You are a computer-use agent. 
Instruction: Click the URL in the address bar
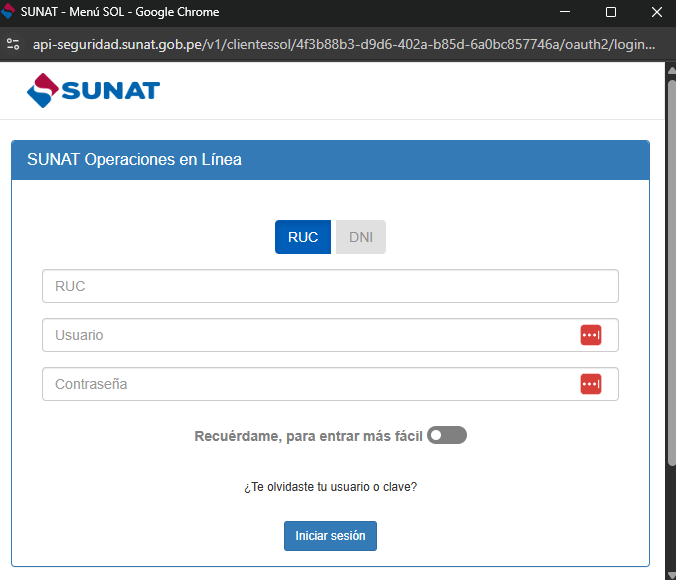point(344,44)
